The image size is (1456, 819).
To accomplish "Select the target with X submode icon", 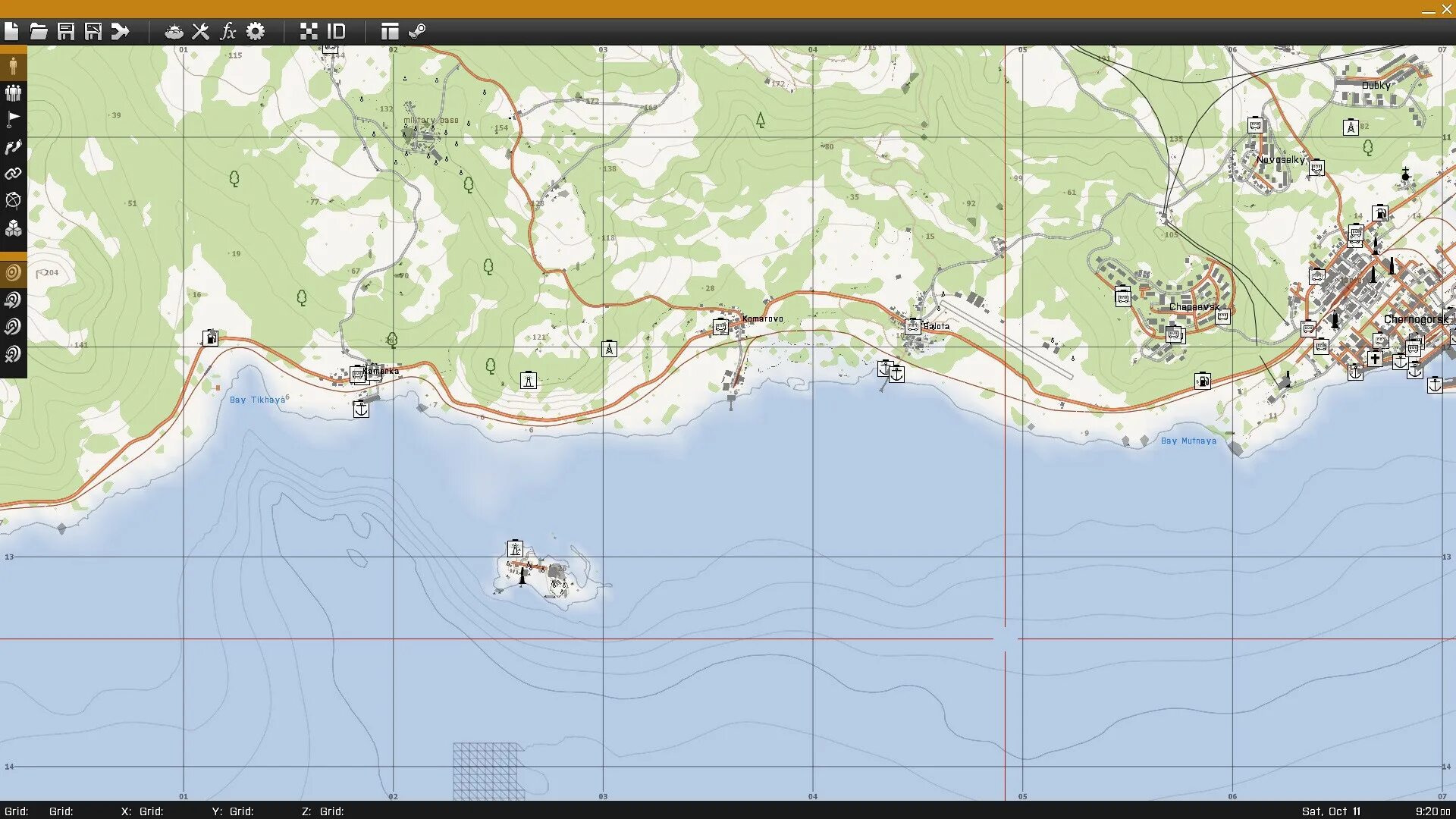I will point(13,354).
